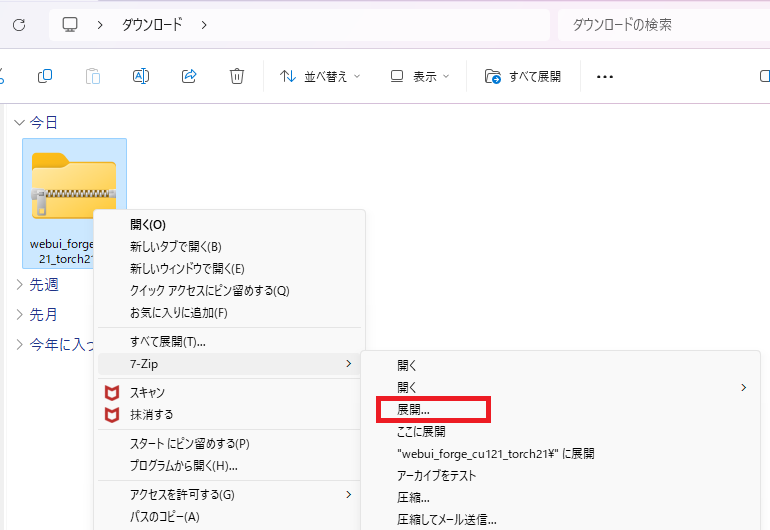Choose すべて展開(T)... in the context menu
Screen dimensions: 770x530
229,341
